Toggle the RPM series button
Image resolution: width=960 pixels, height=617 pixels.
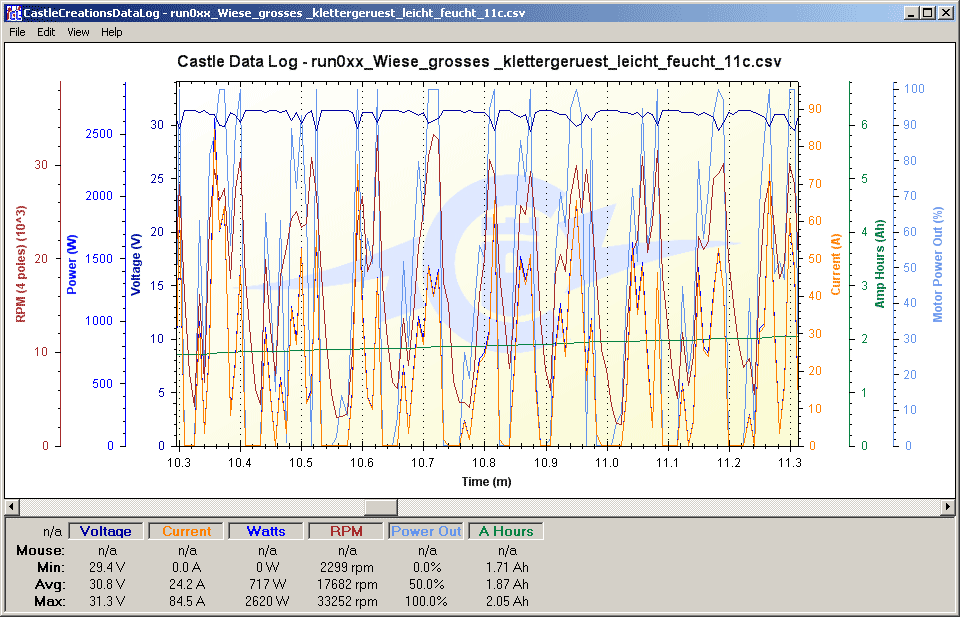(346, 531)
